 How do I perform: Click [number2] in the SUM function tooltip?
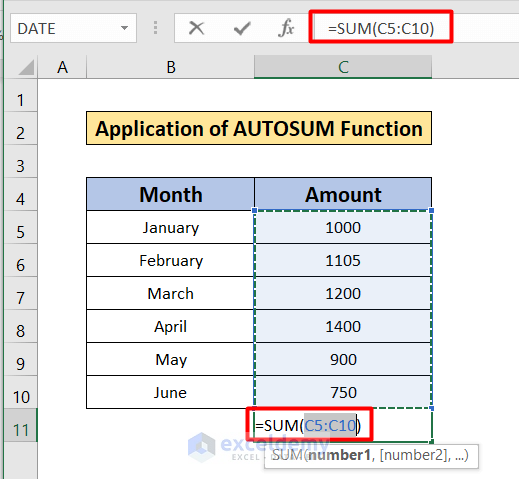tap(413, 455)
